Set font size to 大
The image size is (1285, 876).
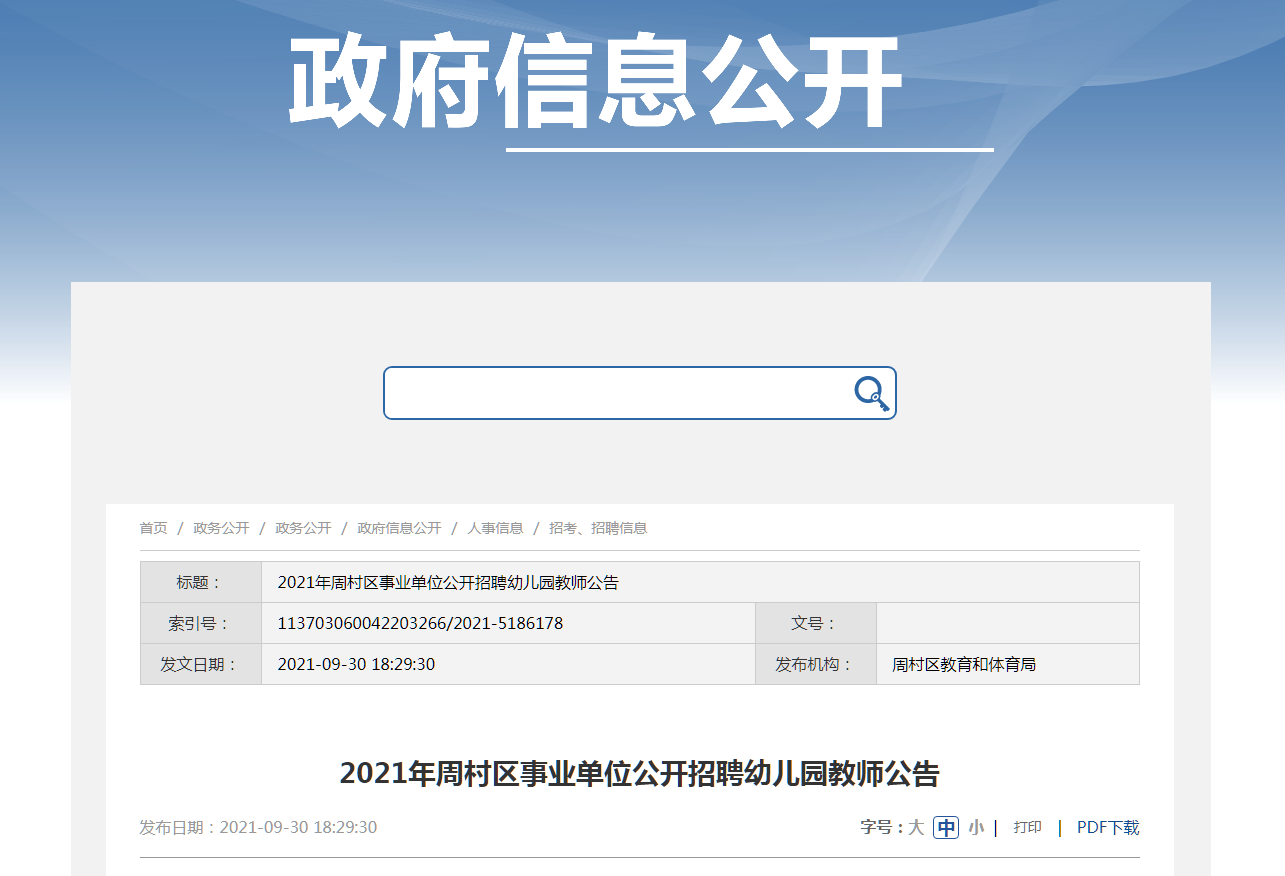tap(916, 828)
